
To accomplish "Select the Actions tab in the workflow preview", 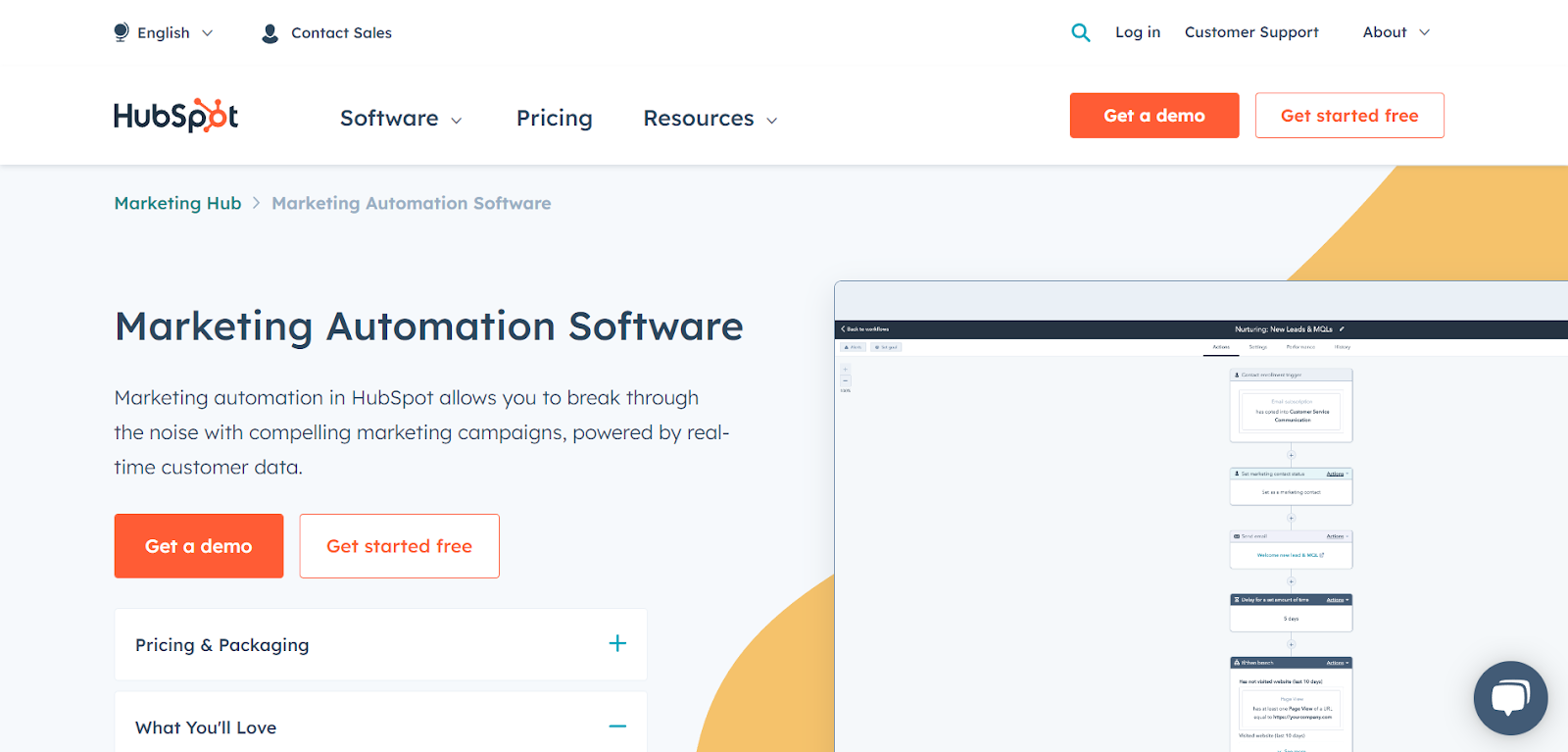I will [x=1221, y=347].
